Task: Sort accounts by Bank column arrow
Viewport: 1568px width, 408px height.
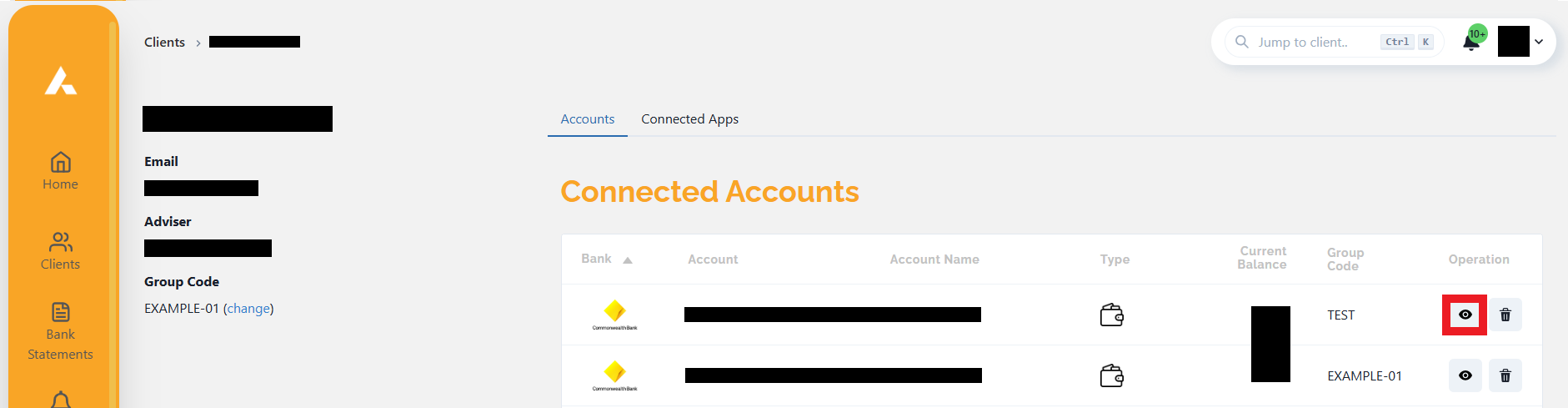Action: click(x=628, y=260)
